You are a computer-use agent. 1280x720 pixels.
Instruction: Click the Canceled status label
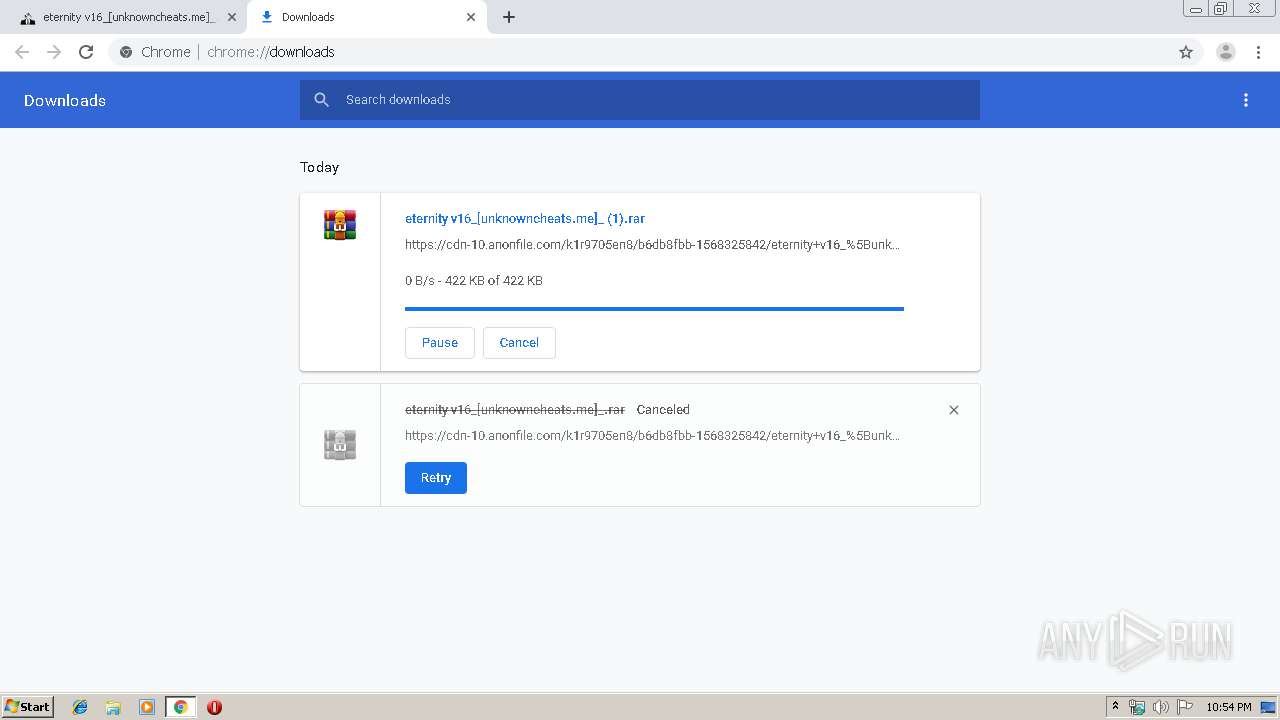point(663,410)
